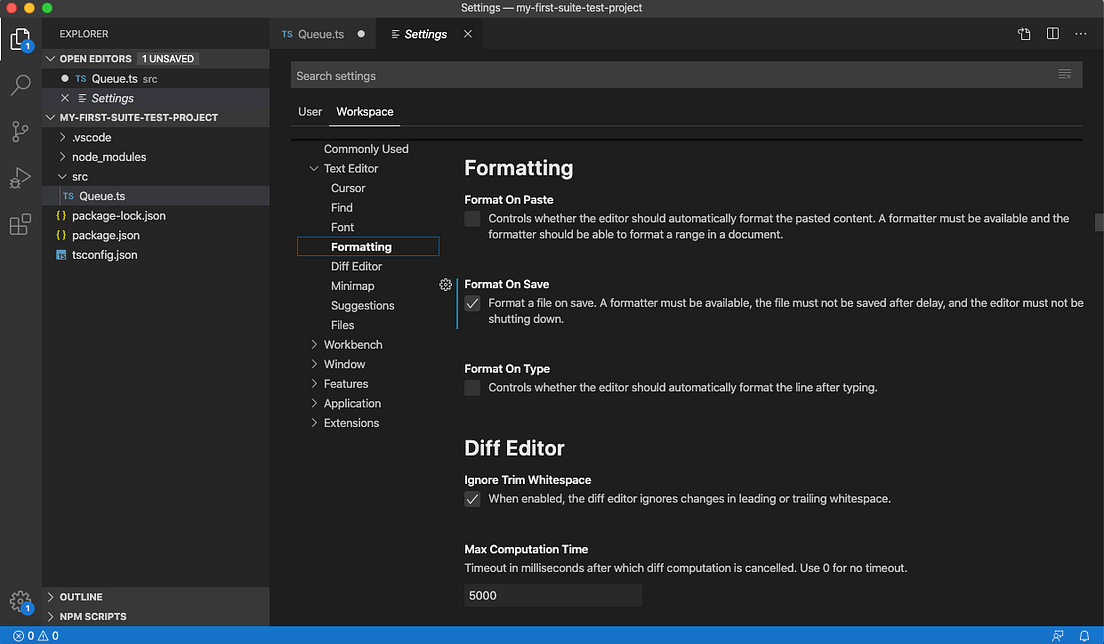The width and height of the screenshot is (1104, 644).
Task: Click Open Settings (JSON) icon
Action: pos(1024,34)
